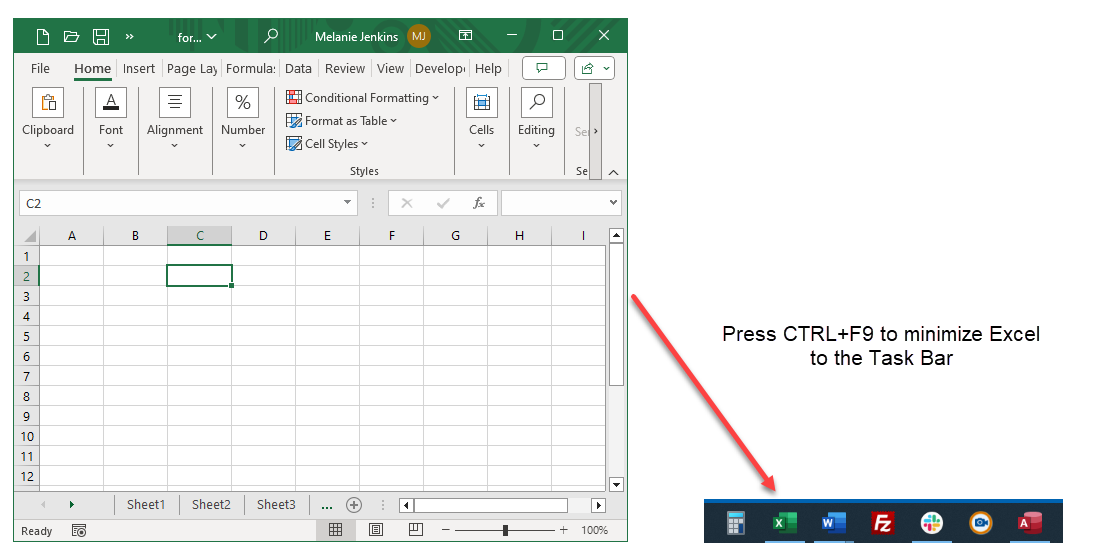The image size is (1109, 558).
Task: Click zoom out minus button
Action: tap(446, 530)
